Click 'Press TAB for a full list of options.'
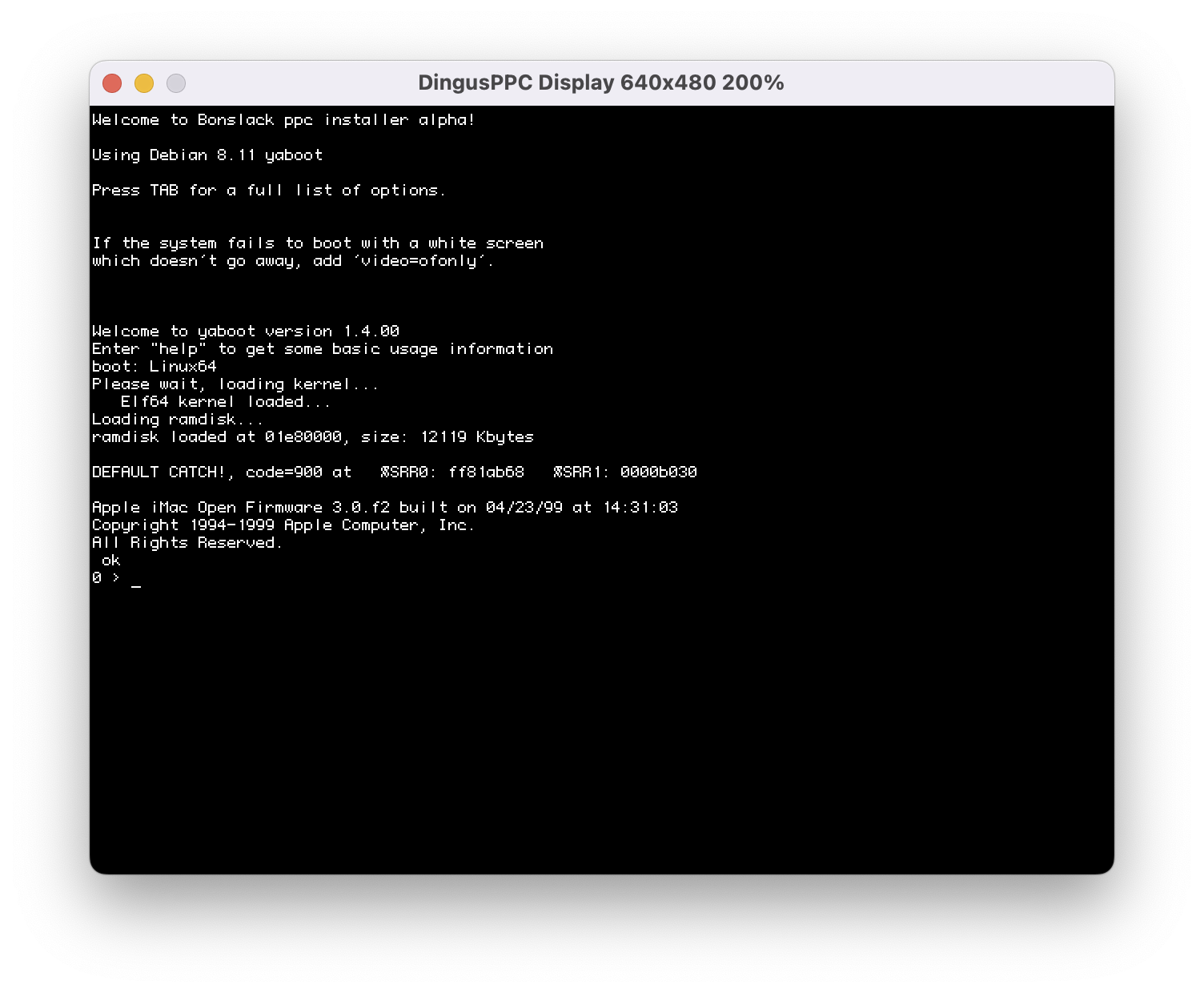 coord(268,191)
